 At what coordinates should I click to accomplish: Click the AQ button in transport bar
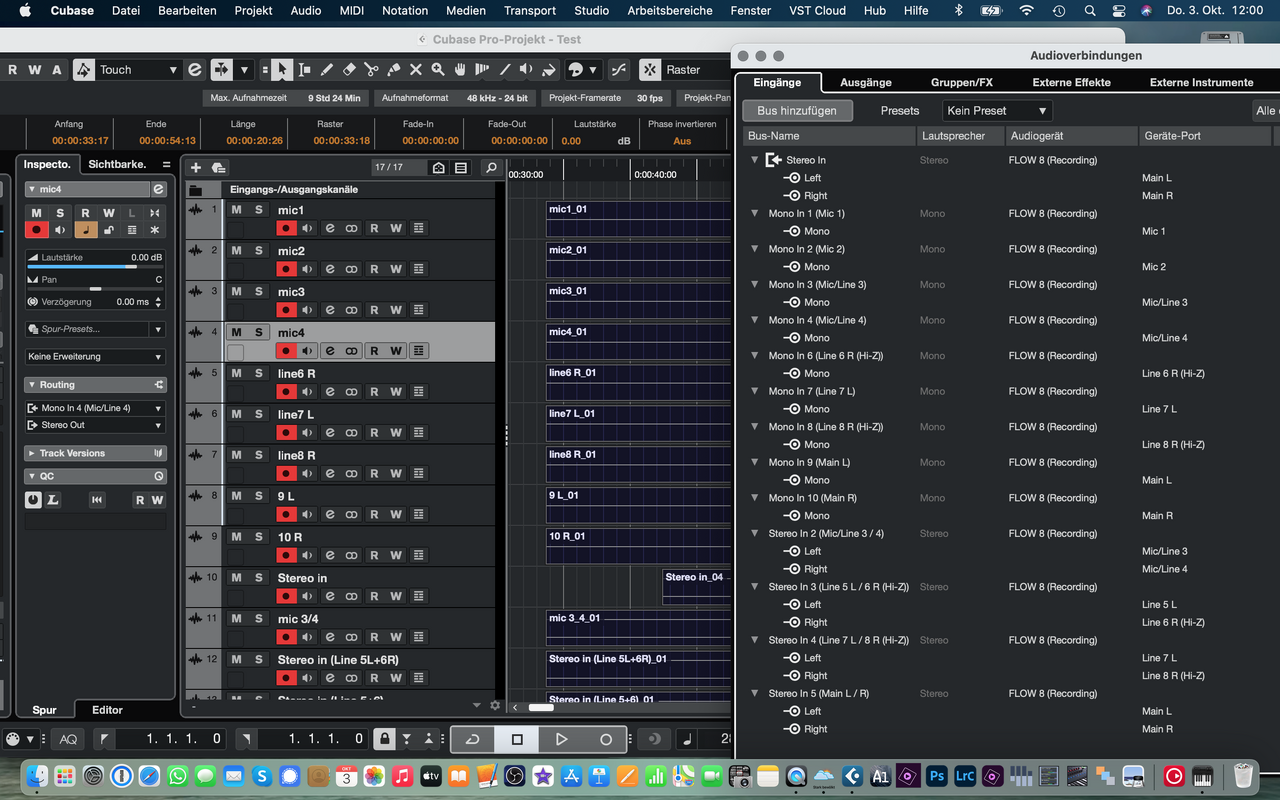click(68, 739)
